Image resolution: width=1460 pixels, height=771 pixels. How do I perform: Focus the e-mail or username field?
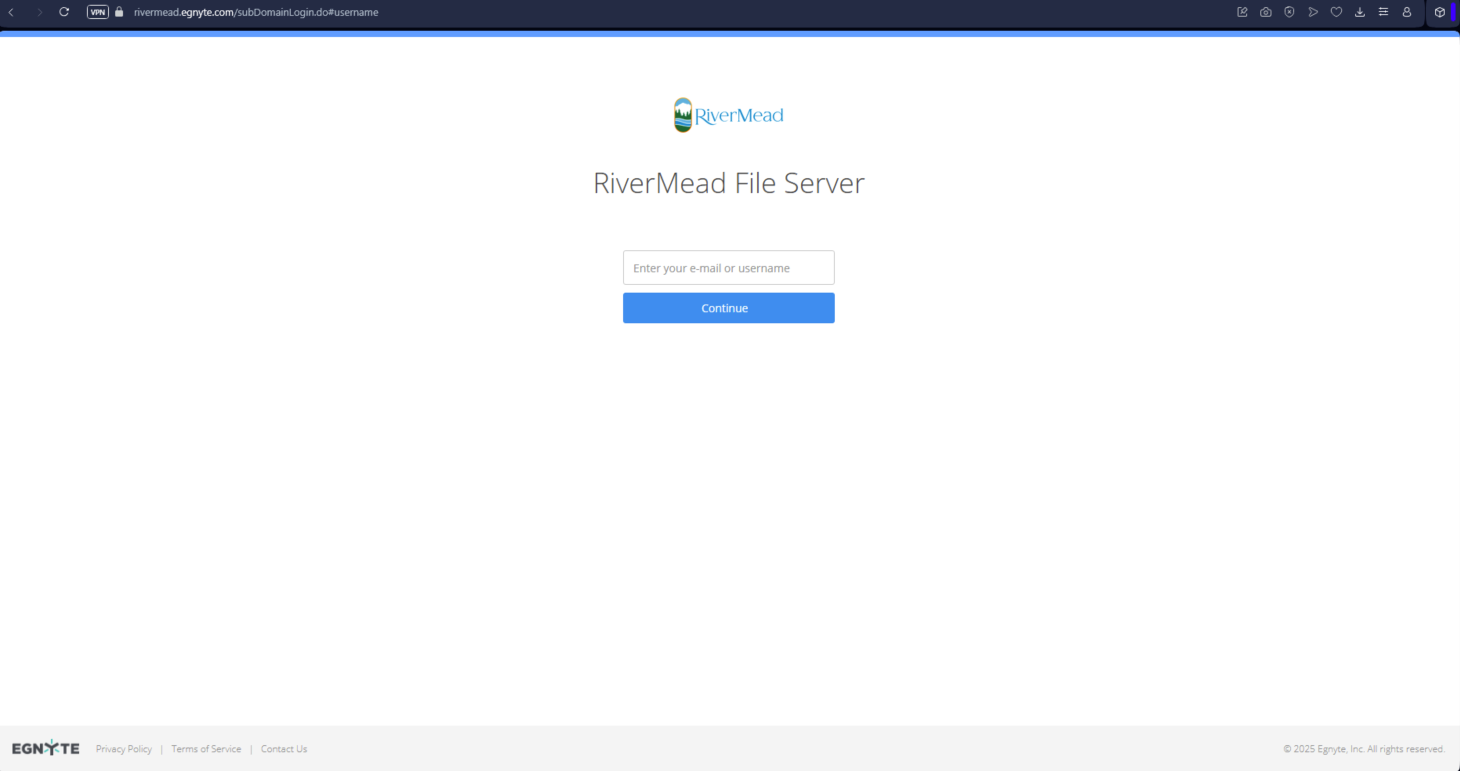pos(729,268)
